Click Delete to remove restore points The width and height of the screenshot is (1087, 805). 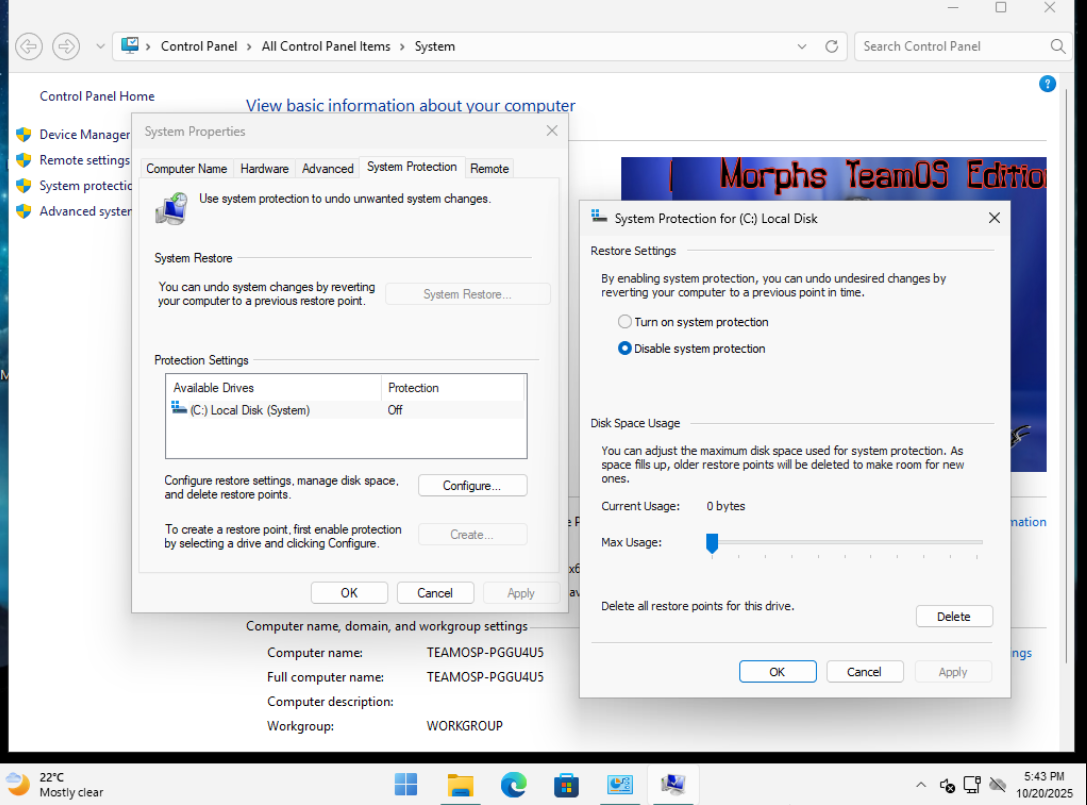954,616
